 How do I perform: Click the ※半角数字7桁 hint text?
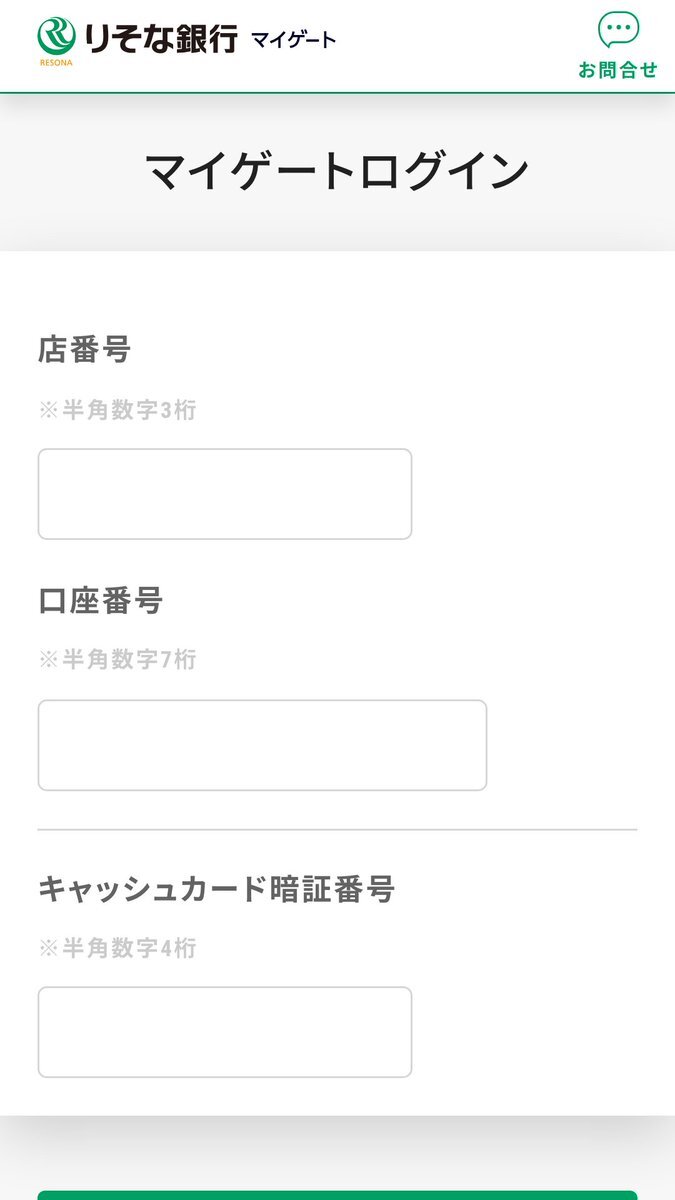117,660
